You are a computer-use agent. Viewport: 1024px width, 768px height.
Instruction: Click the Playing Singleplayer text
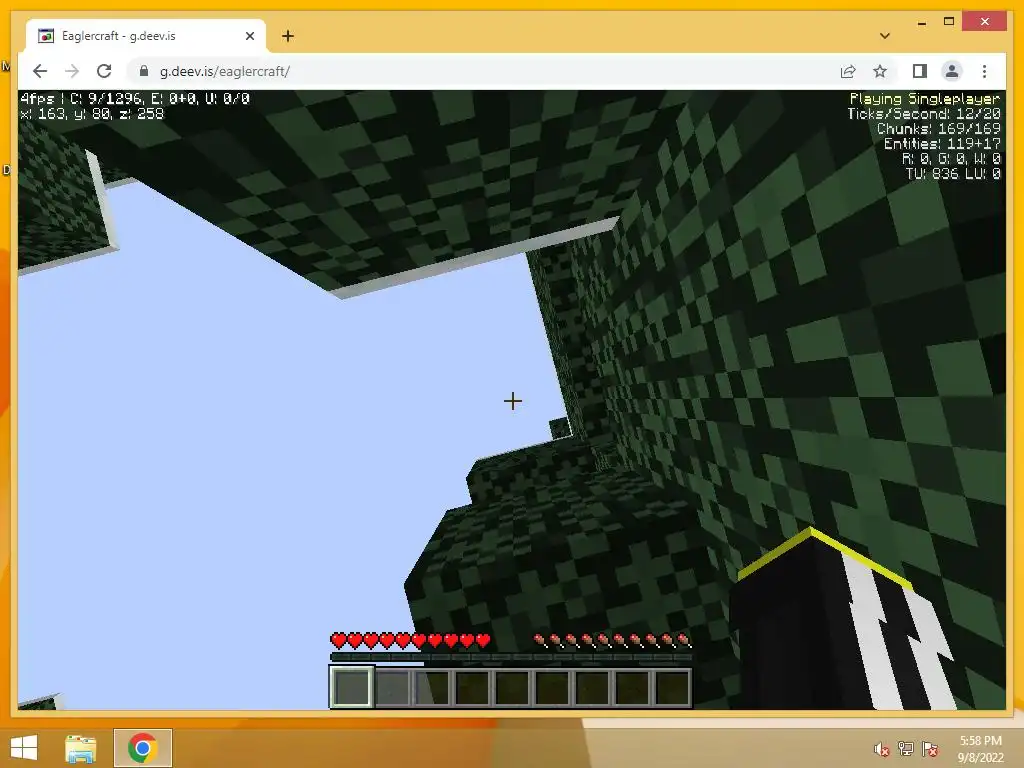[924, 99]
